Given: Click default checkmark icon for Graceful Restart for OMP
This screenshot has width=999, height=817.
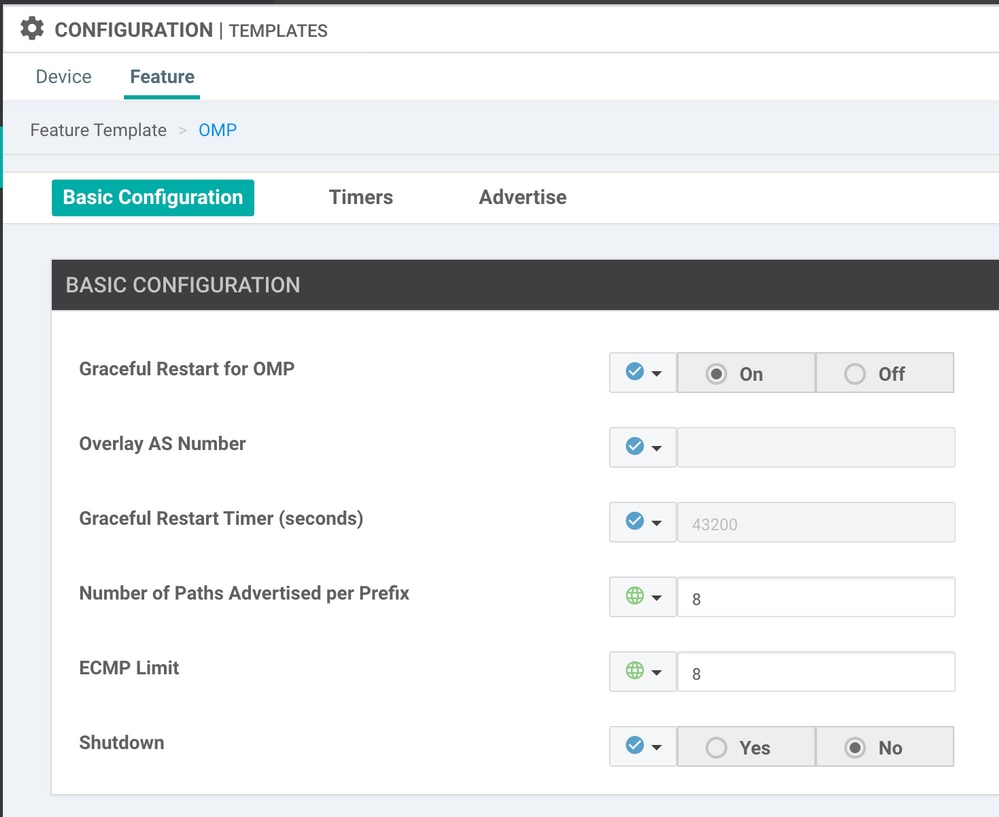Looking at the screenshot, I should pyautogui.click(x=635, y=372).
